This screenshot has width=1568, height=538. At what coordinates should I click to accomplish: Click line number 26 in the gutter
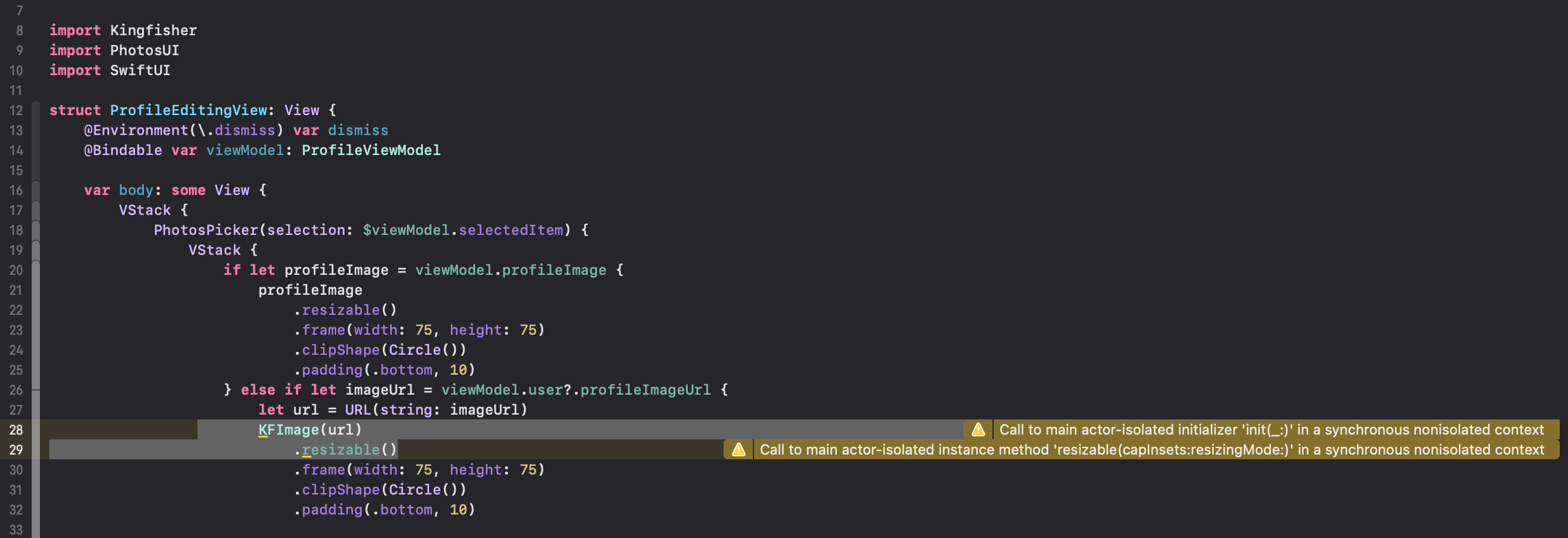[16, 390]
